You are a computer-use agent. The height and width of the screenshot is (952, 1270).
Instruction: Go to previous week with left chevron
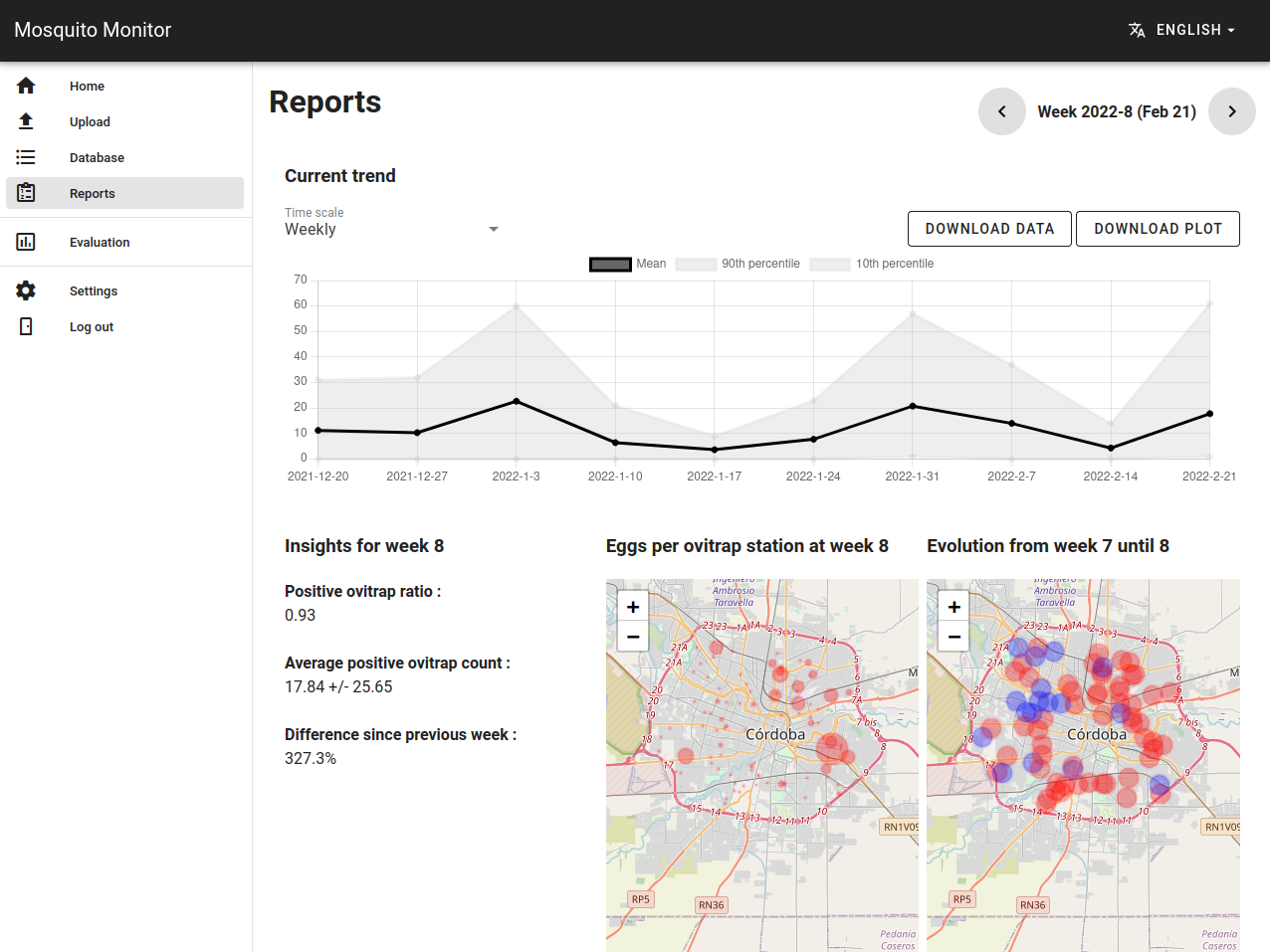[x=1001, y=111]
